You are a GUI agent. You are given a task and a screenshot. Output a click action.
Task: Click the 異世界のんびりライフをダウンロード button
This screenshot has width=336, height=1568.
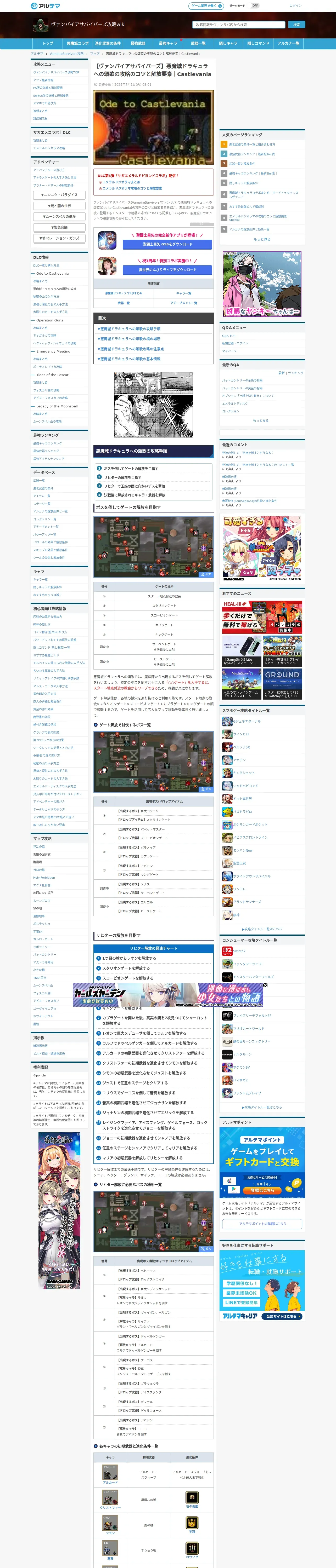[167, 270]
